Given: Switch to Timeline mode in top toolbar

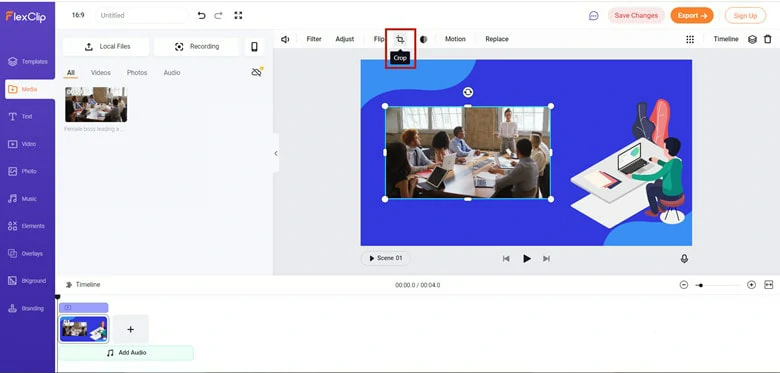Looking at the screenshot, I should pyautogui.click(x=726, y=39).
